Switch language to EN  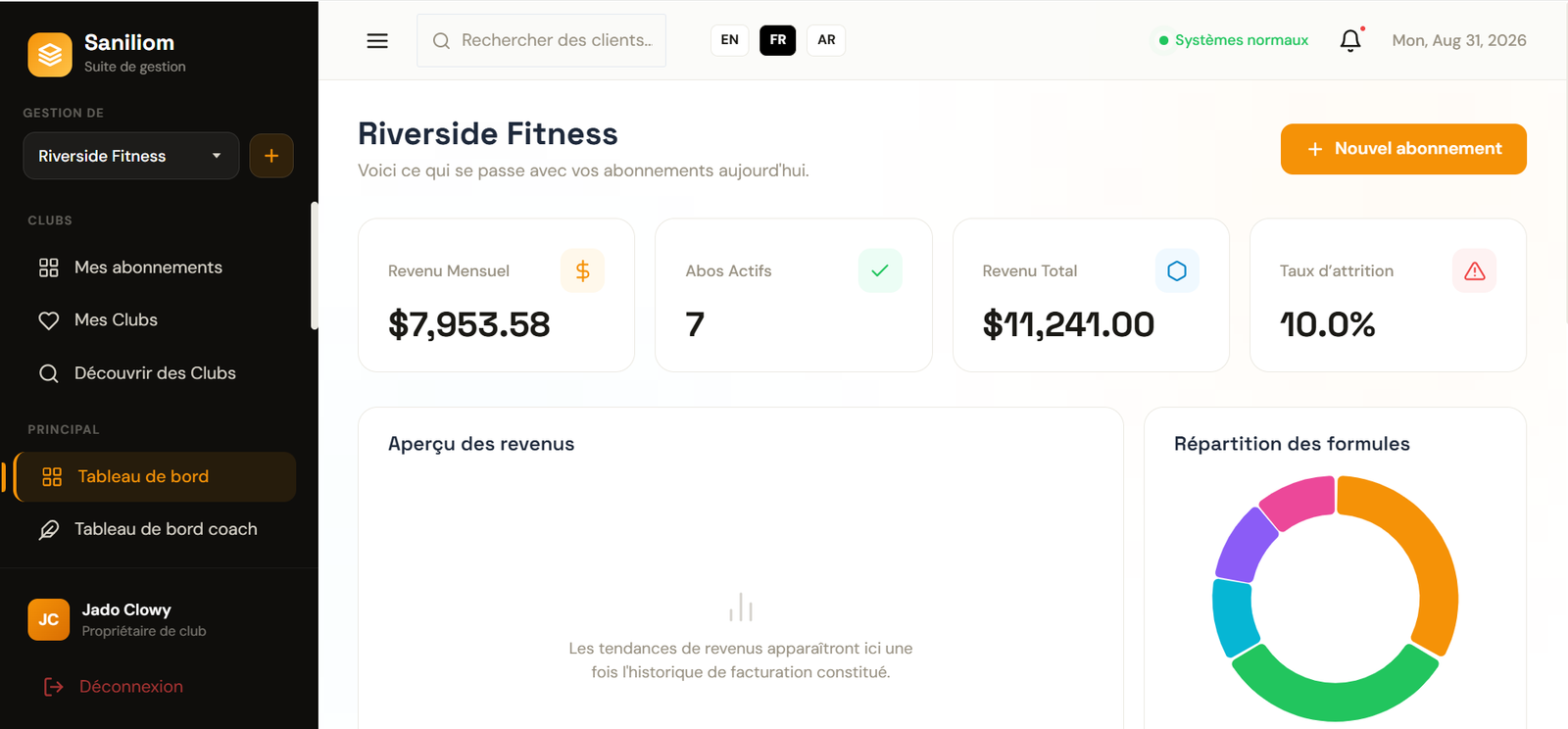pos(730,40)
